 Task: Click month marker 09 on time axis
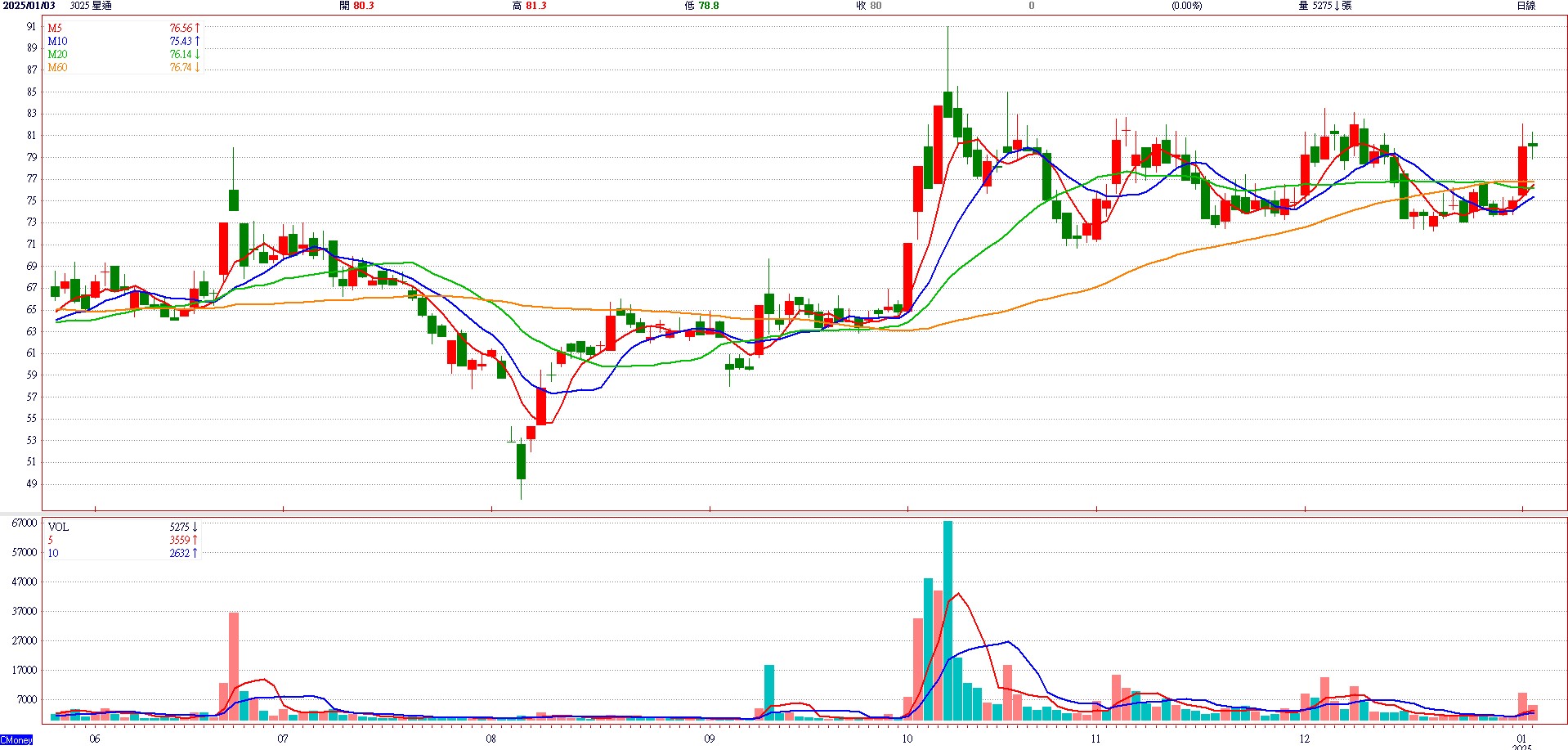pyautogui.click(x=709, y=739)
